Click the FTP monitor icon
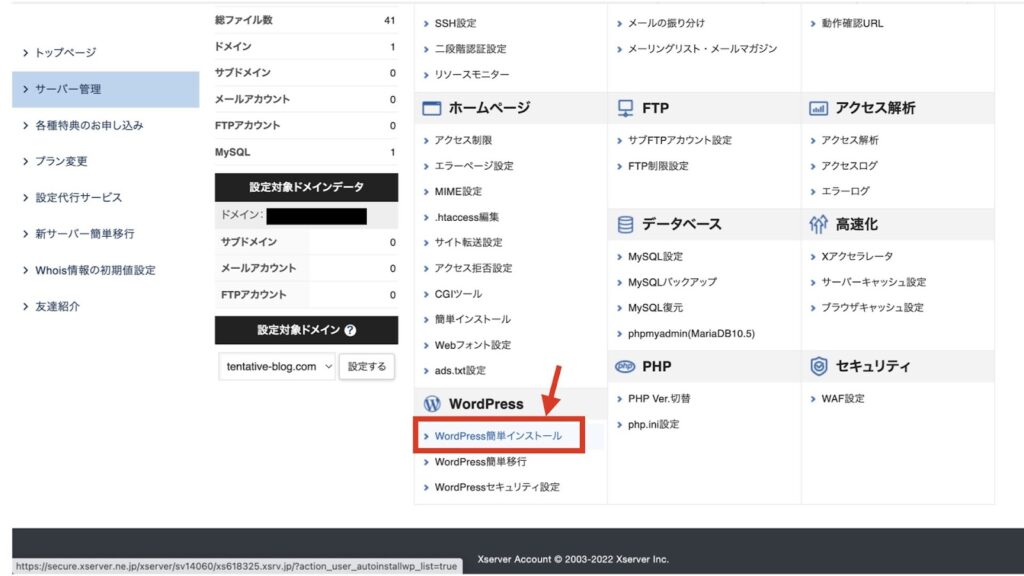The width and height of the screenshot is (1024, 576). (625, 108)
